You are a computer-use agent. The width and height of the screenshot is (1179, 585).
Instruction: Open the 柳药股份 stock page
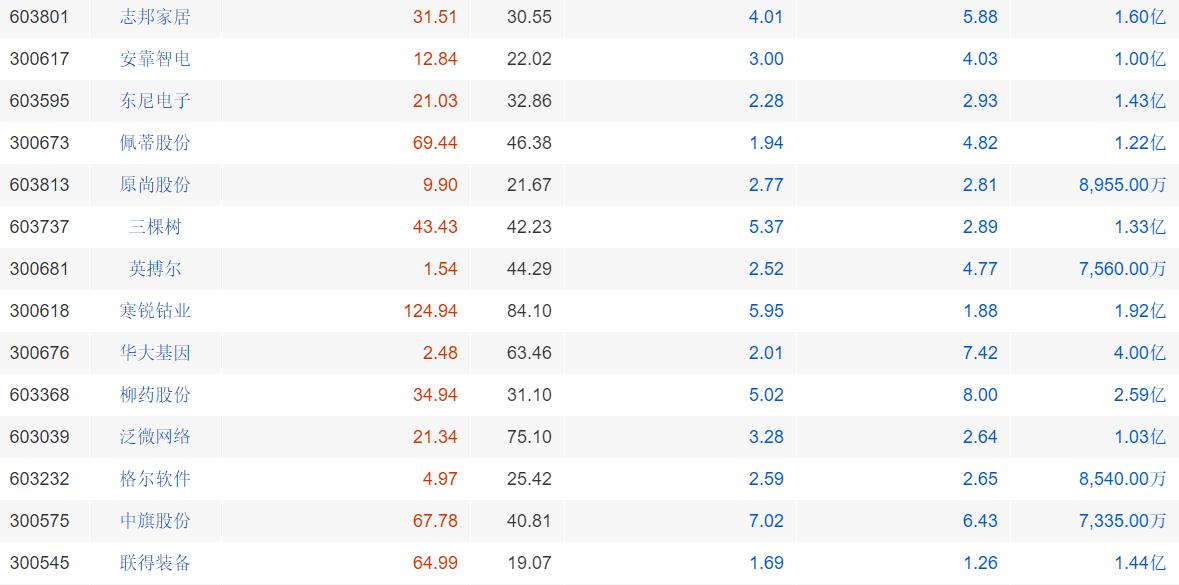[x=155, y=395]
